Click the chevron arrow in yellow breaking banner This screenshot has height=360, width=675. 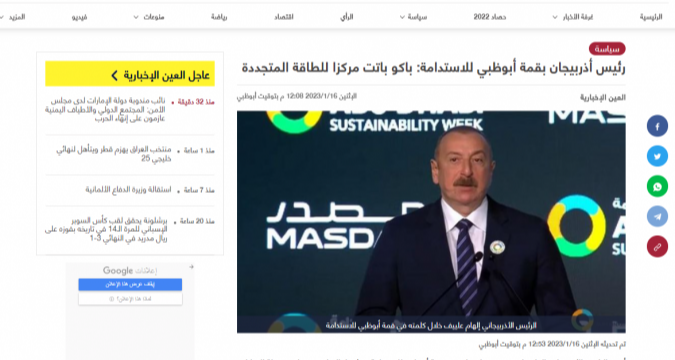tap(114, 76)
